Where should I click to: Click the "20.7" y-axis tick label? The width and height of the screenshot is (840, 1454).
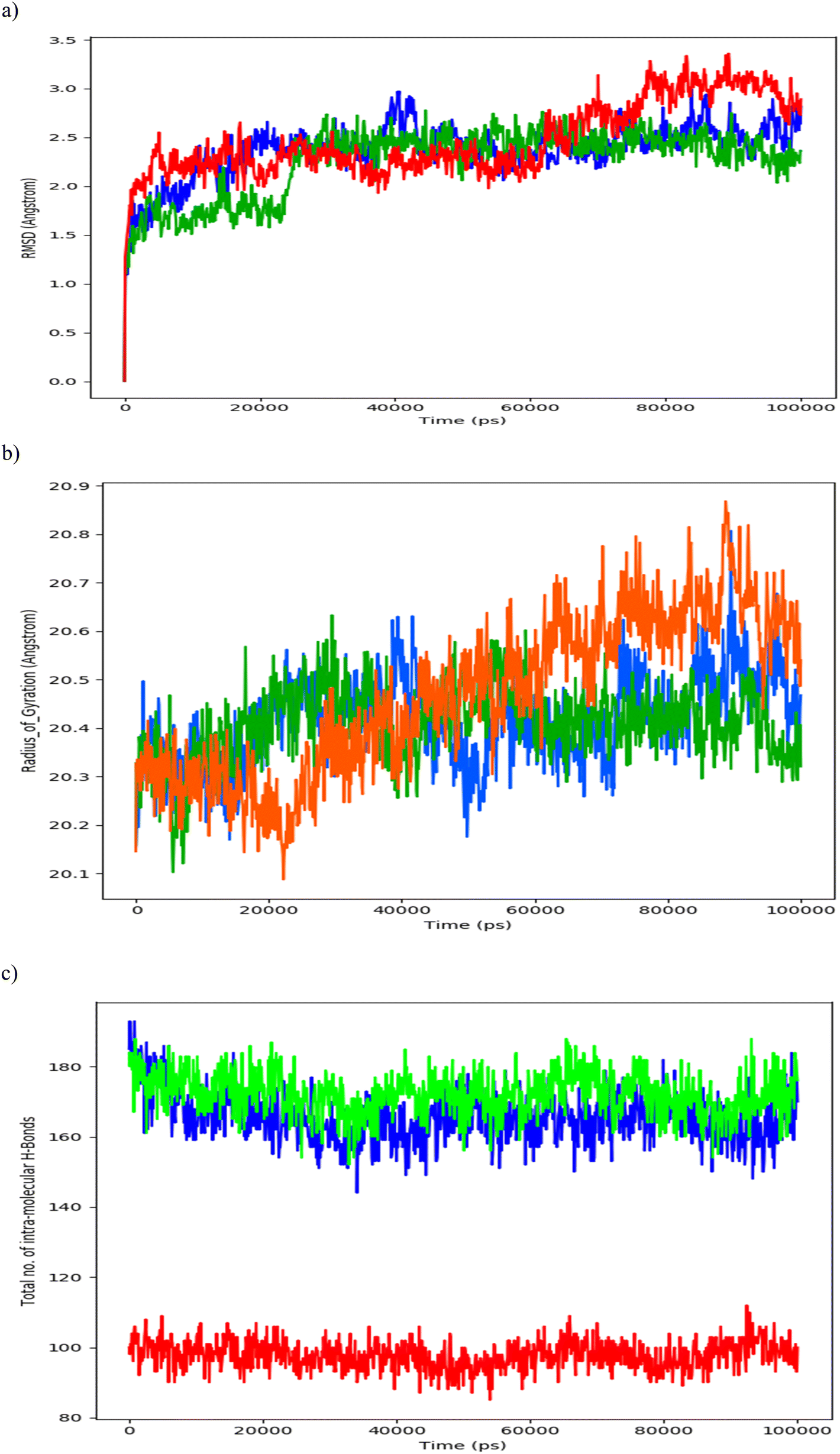(x=69, y=583)
